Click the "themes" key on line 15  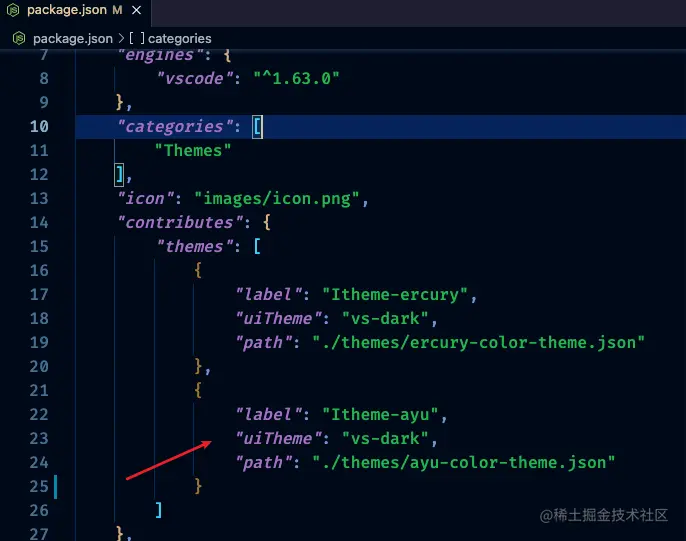click(194, 246)
